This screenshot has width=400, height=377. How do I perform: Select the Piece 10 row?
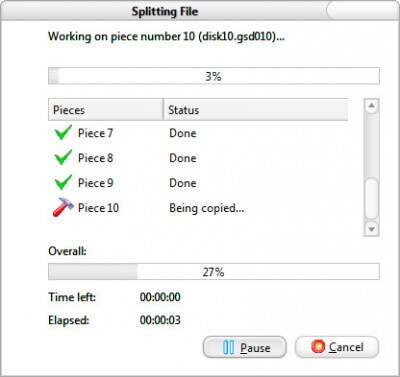(x=198, y=208)
